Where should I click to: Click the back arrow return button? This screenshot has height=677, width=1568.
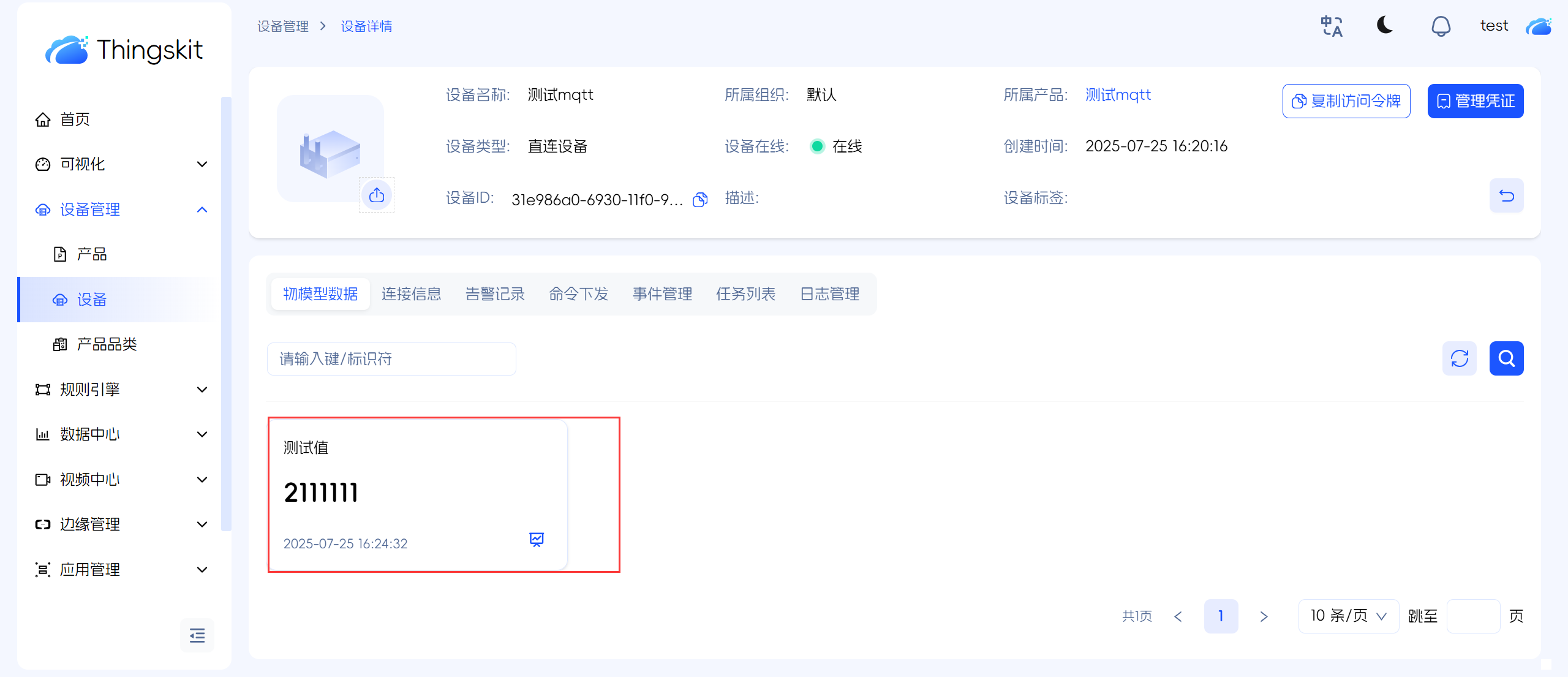click(1506, 196)
